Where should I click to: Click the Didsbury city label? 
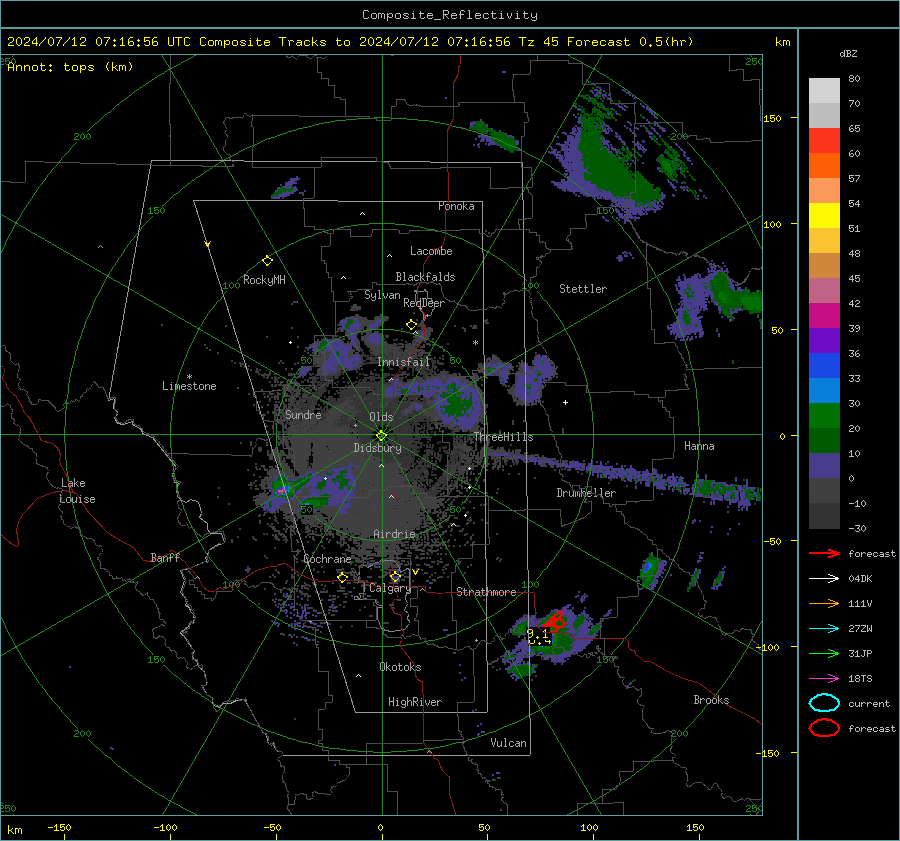click(x=377, y=448)
